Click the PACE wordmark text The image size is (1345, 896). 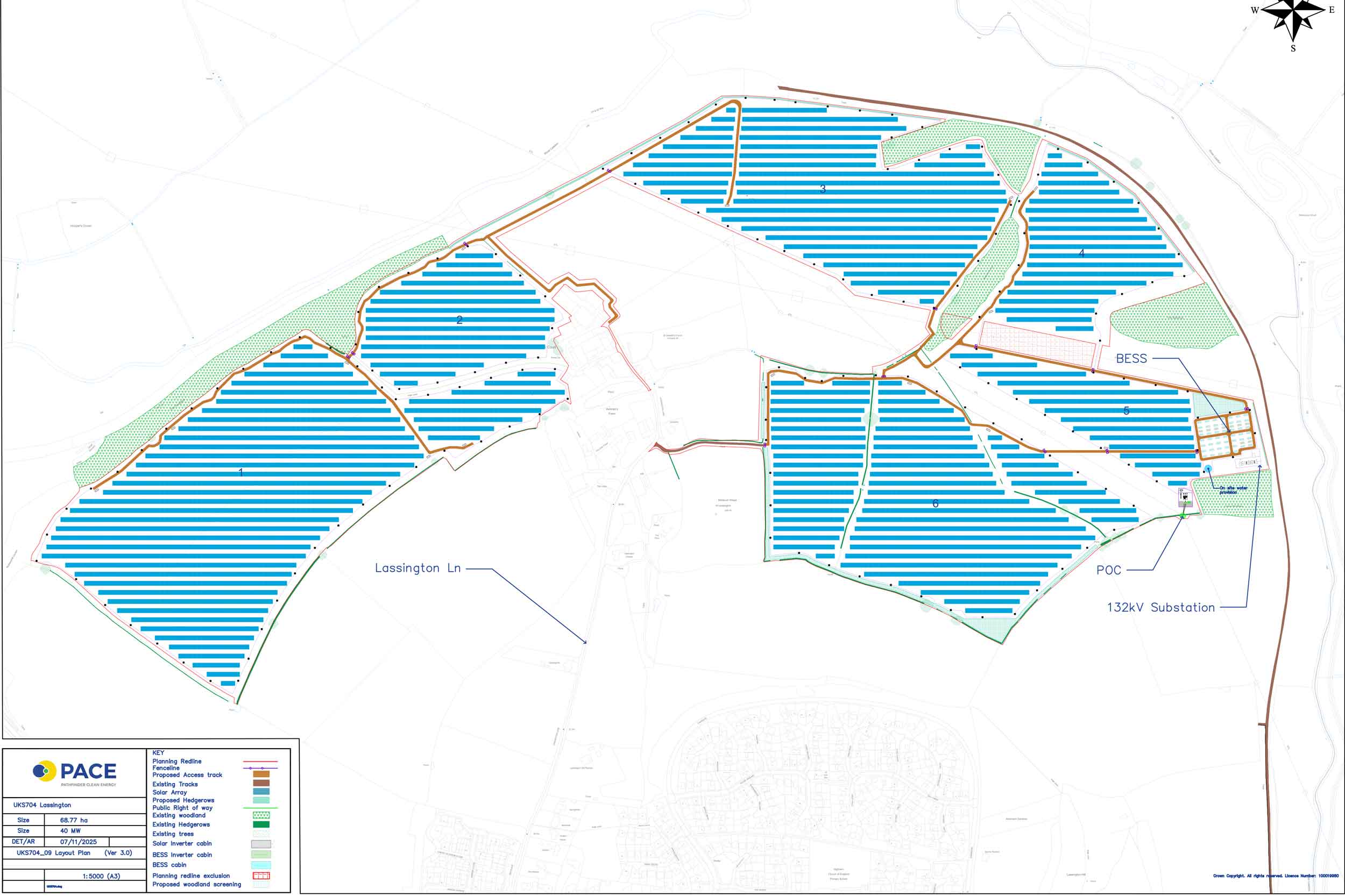click(x=89, y=771)
